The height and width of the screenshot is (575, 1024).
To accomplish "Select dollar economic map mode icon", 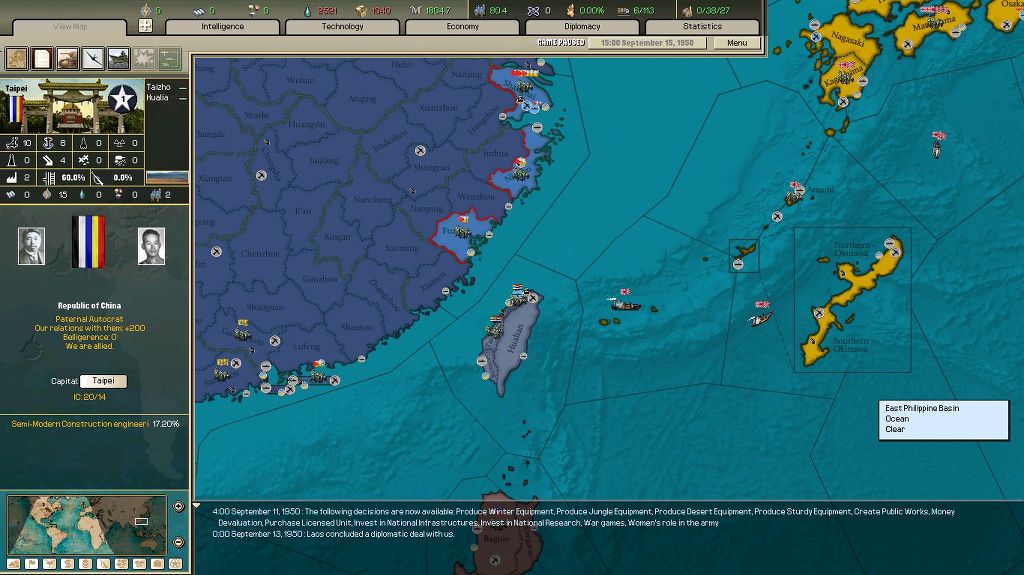I will click(x=67, y=563).
